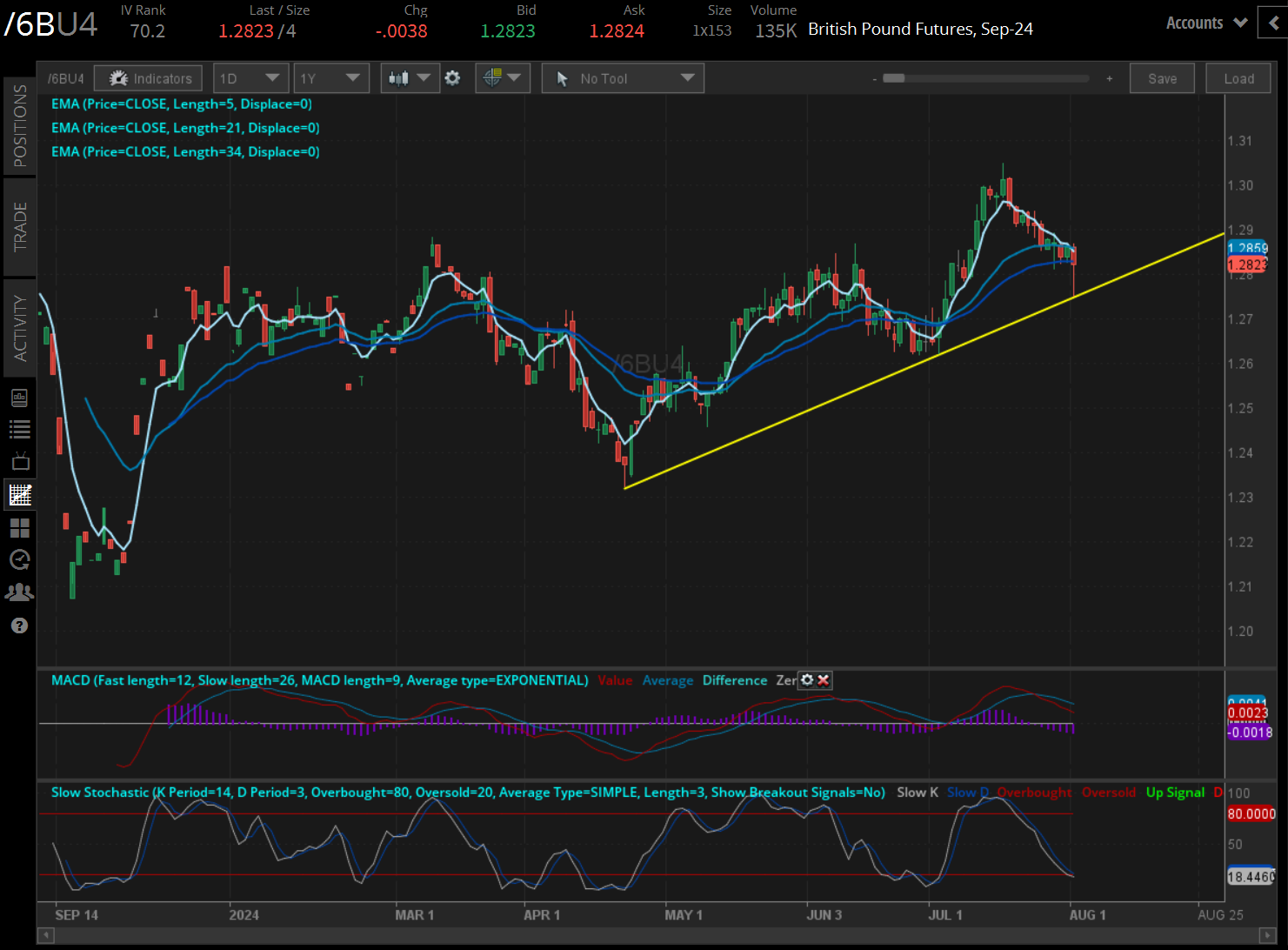Open the candlestick chart type dropdown
1288x950 pixels.
pyautogui.click(x=409, y=78)
